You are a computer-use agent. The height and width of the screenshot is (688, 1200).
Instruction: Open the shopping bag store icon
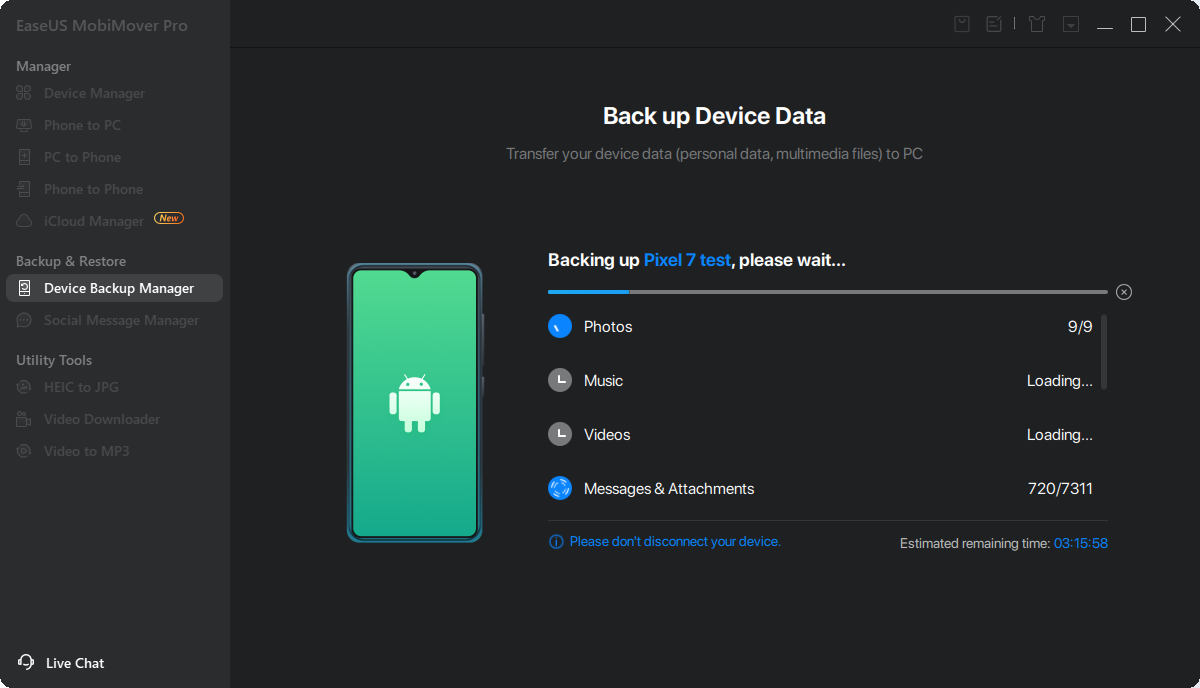tap(962, 24)
